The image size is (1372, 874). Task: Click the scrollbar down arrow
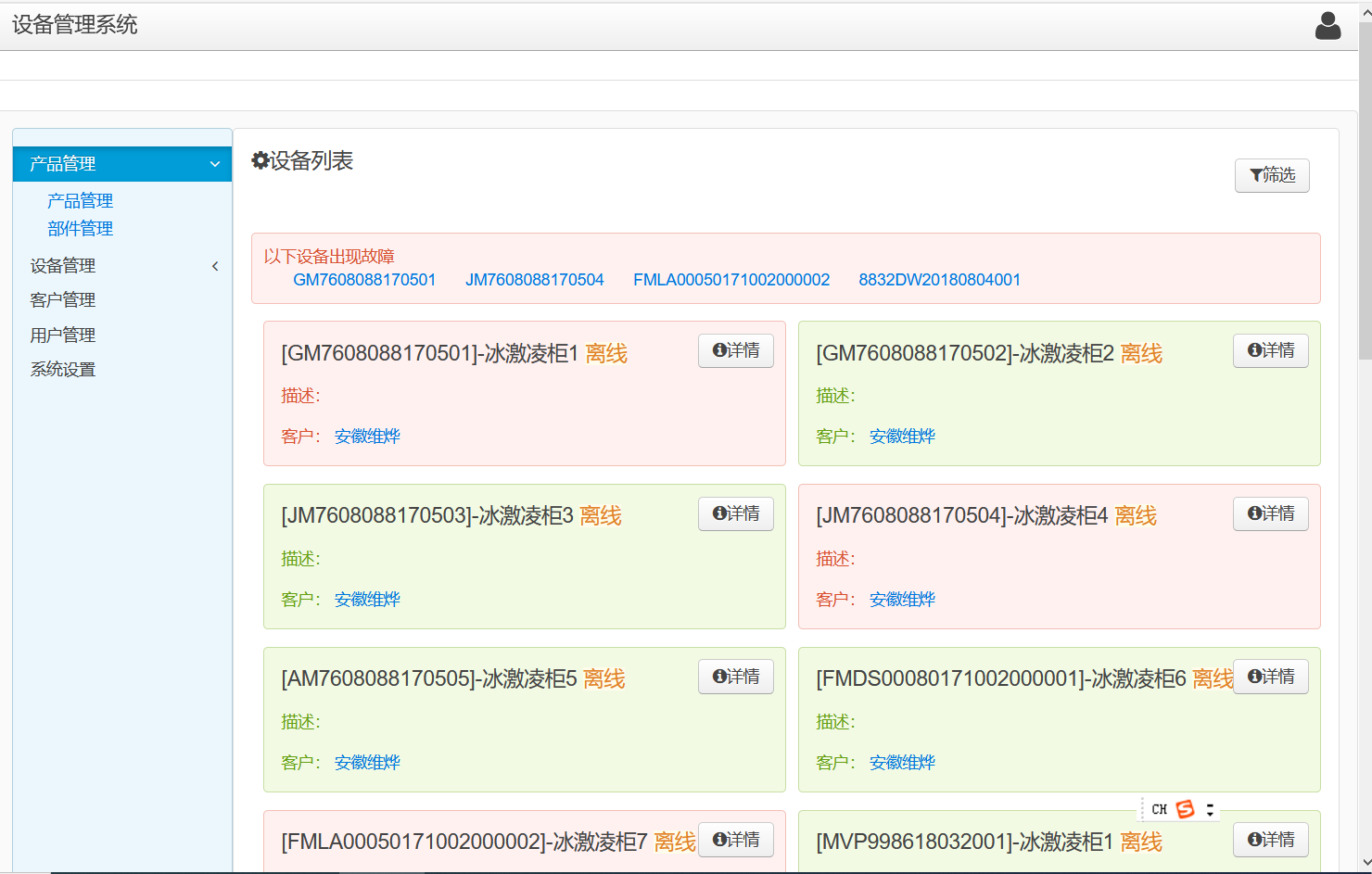point(1365,863)
